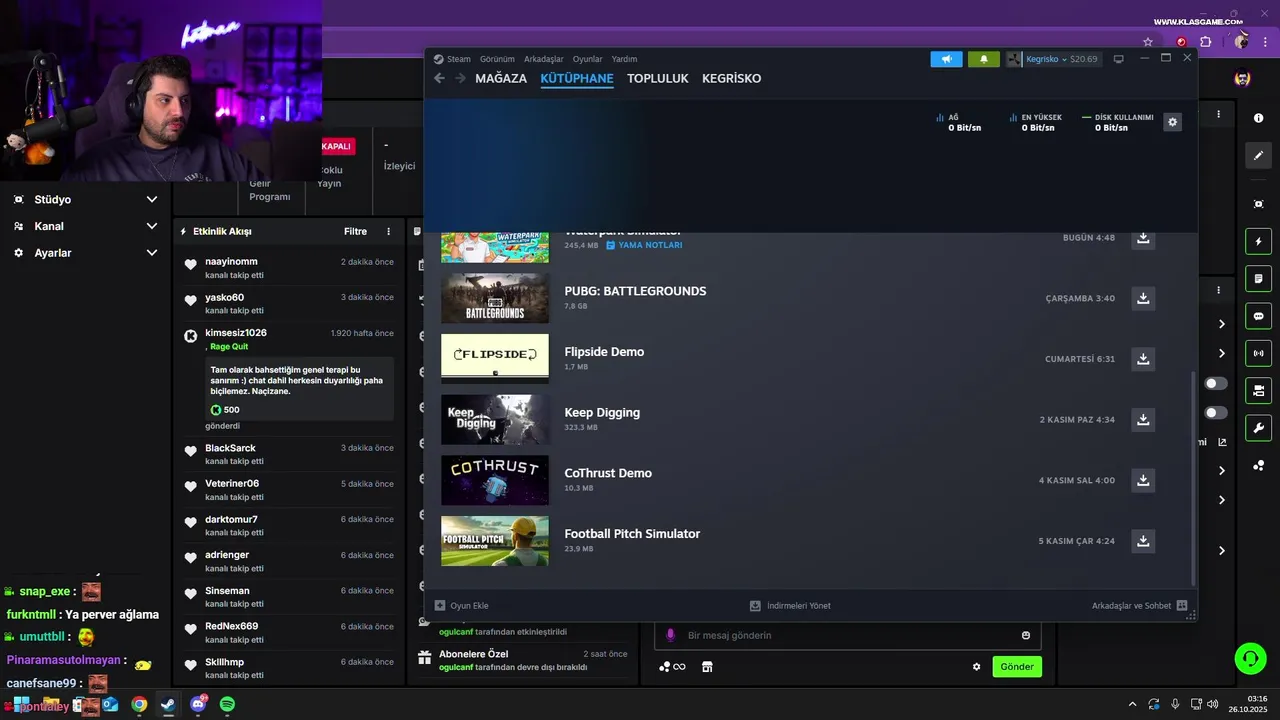Download Waterpark Simulator update
The width and height of the screenshot is (1280, 720).
point(1143,238)
